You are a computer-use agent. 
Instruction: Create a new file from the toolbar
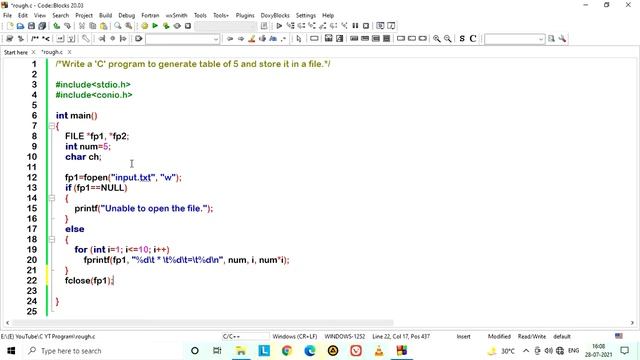click(10, 26)
